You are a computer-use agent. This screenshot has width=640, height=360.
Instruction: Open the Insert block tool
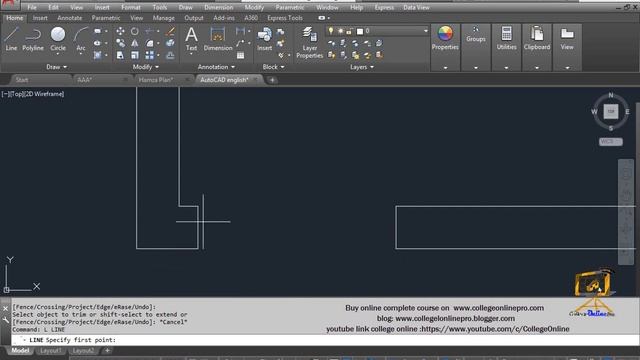[264, 39]
